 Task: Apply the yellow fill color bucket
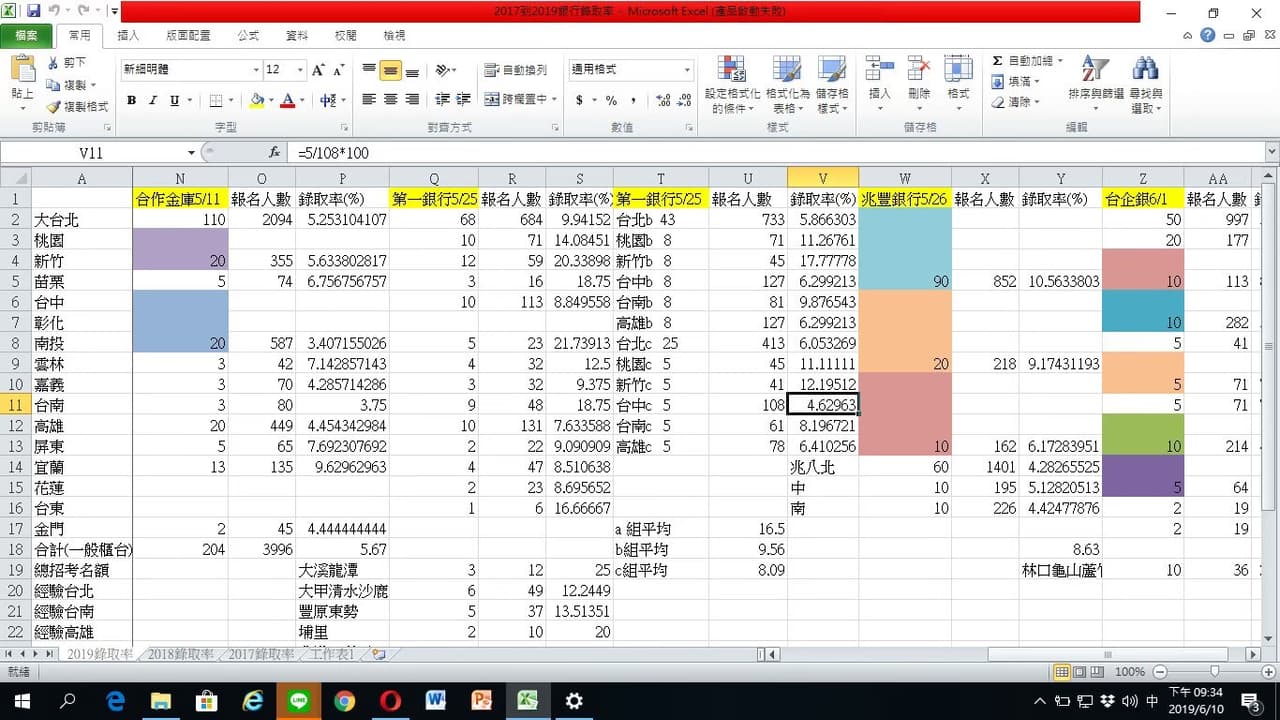coord(257,100)
